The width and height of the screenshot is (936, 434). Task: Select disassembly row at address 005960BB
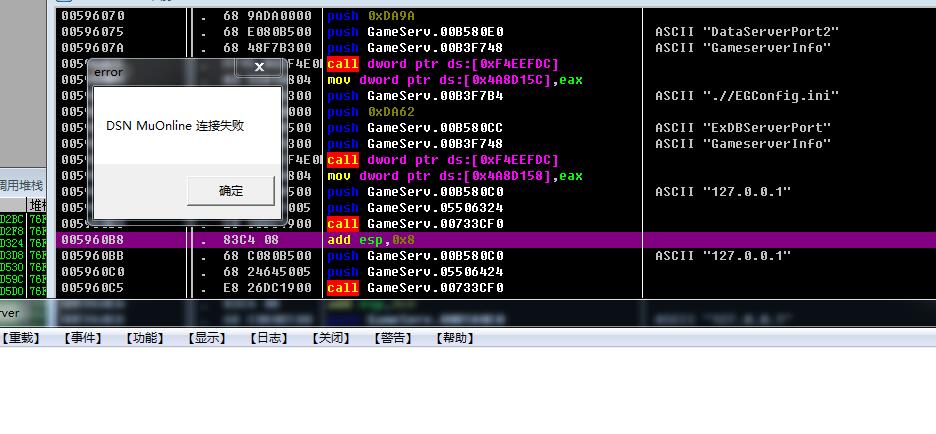pyautogui.click(x=495, y=256)
